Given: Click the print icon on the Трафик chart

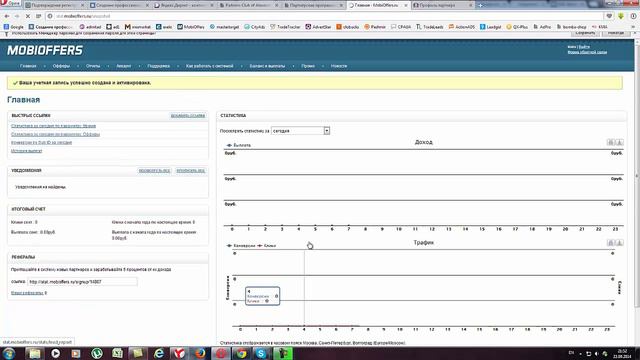Looking at the screenshot, I should coord(611,242).
